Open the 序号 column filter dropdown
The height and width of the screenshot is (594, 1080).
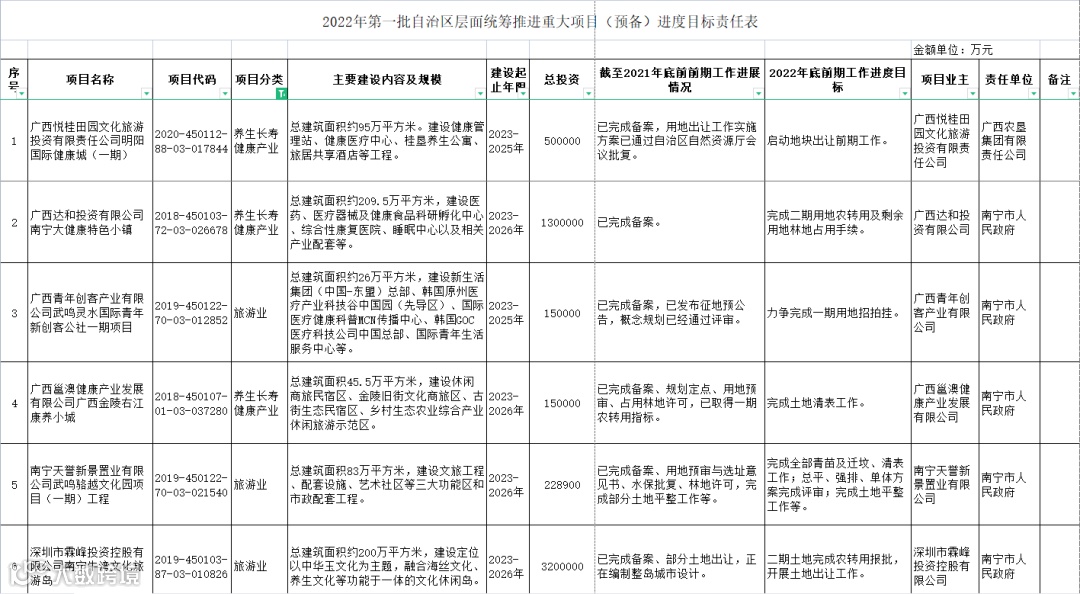click(x=22, y=94)
